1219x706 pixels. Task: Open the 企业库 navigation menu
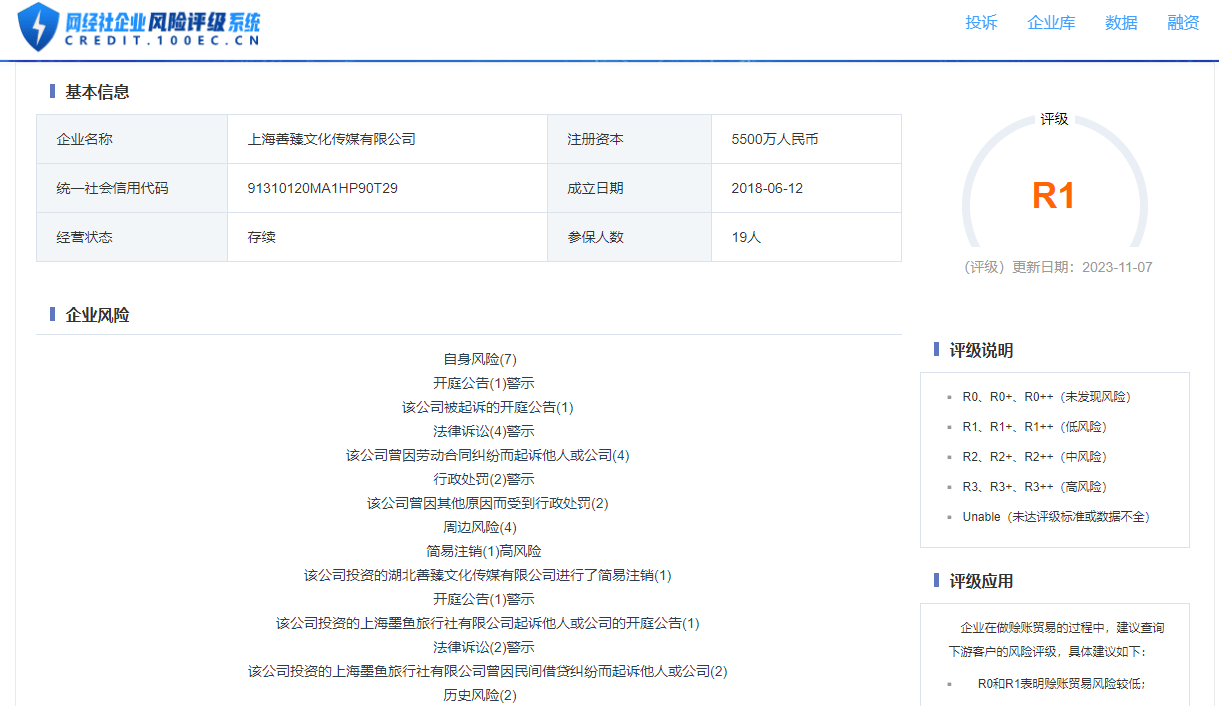[1051, 22]
